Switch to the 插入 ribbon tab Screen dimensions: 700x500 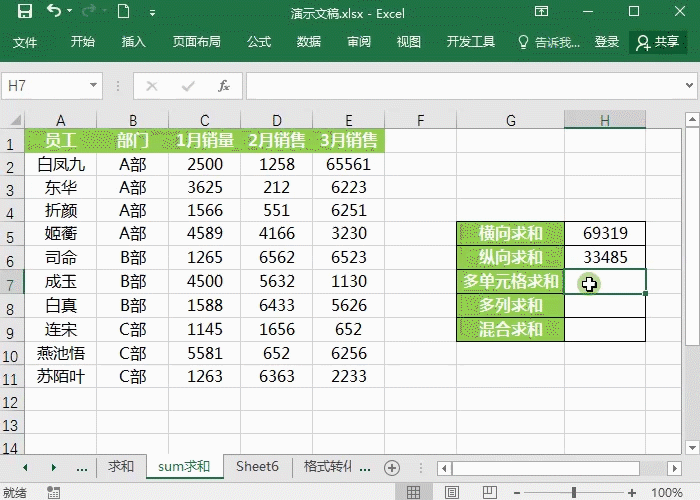coord(133,42)
